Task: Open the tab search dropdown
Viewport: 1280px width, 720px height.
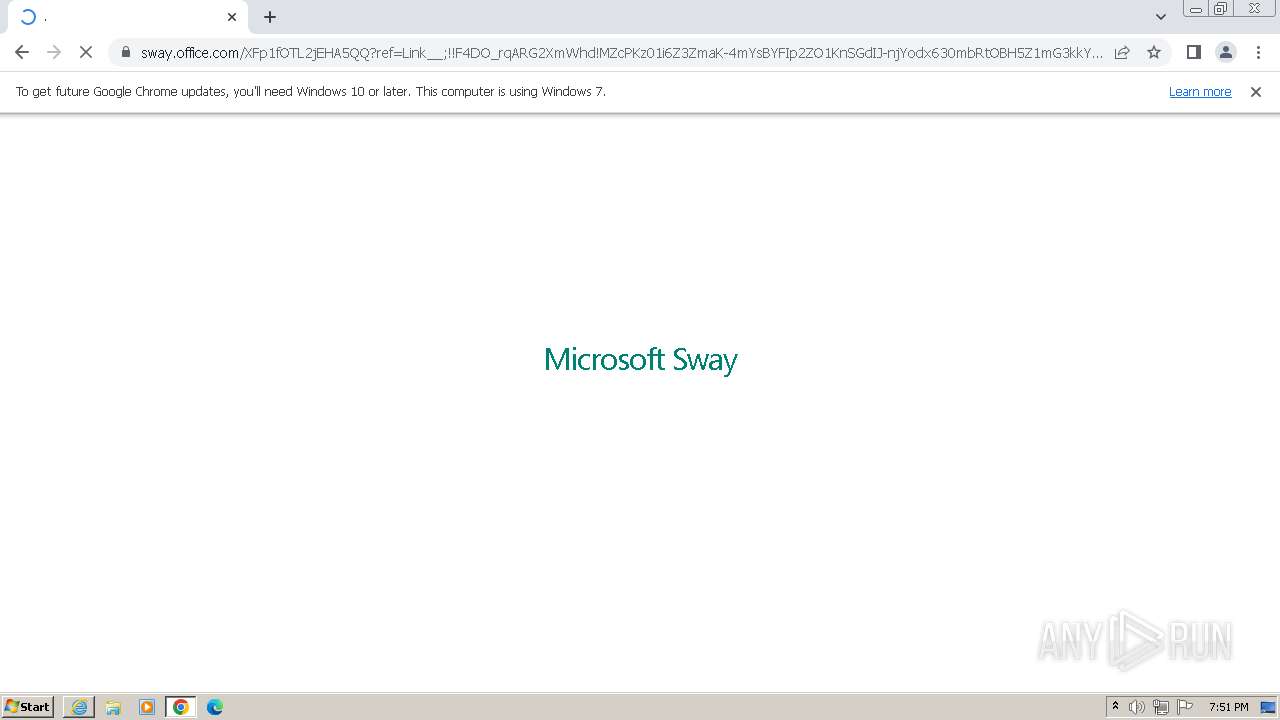Action: point(1160,17)
